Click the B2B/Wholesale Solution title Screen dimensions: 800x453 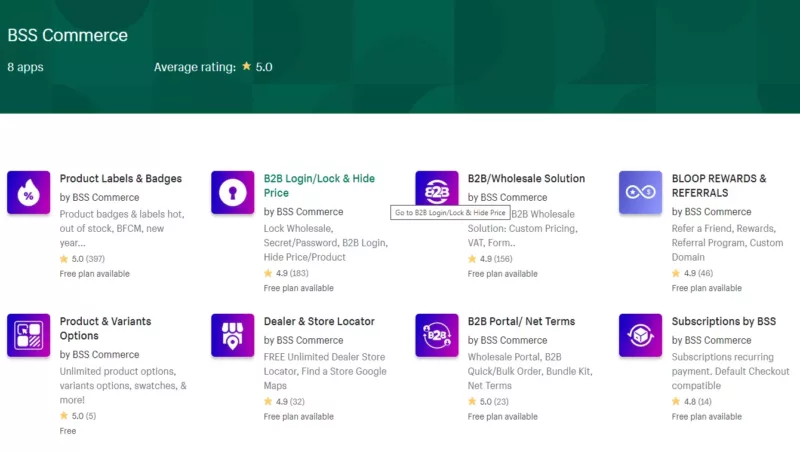tap(526, 179)
